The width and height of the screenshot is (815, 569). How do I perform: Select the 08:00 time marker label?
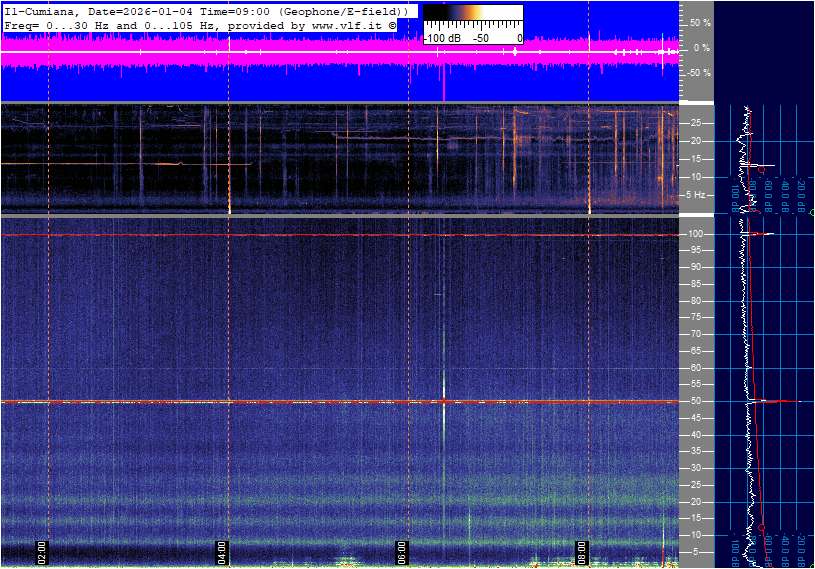(582, 550)
